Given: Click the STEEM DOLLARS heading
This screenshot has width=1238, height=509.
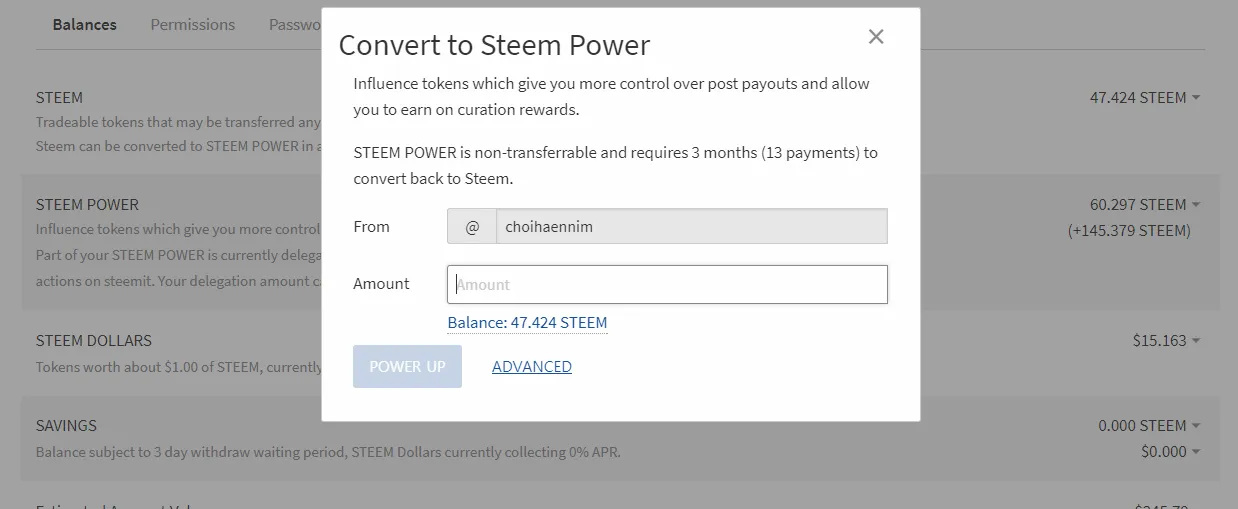Looking at the screenshot, I should click(94, 340).
